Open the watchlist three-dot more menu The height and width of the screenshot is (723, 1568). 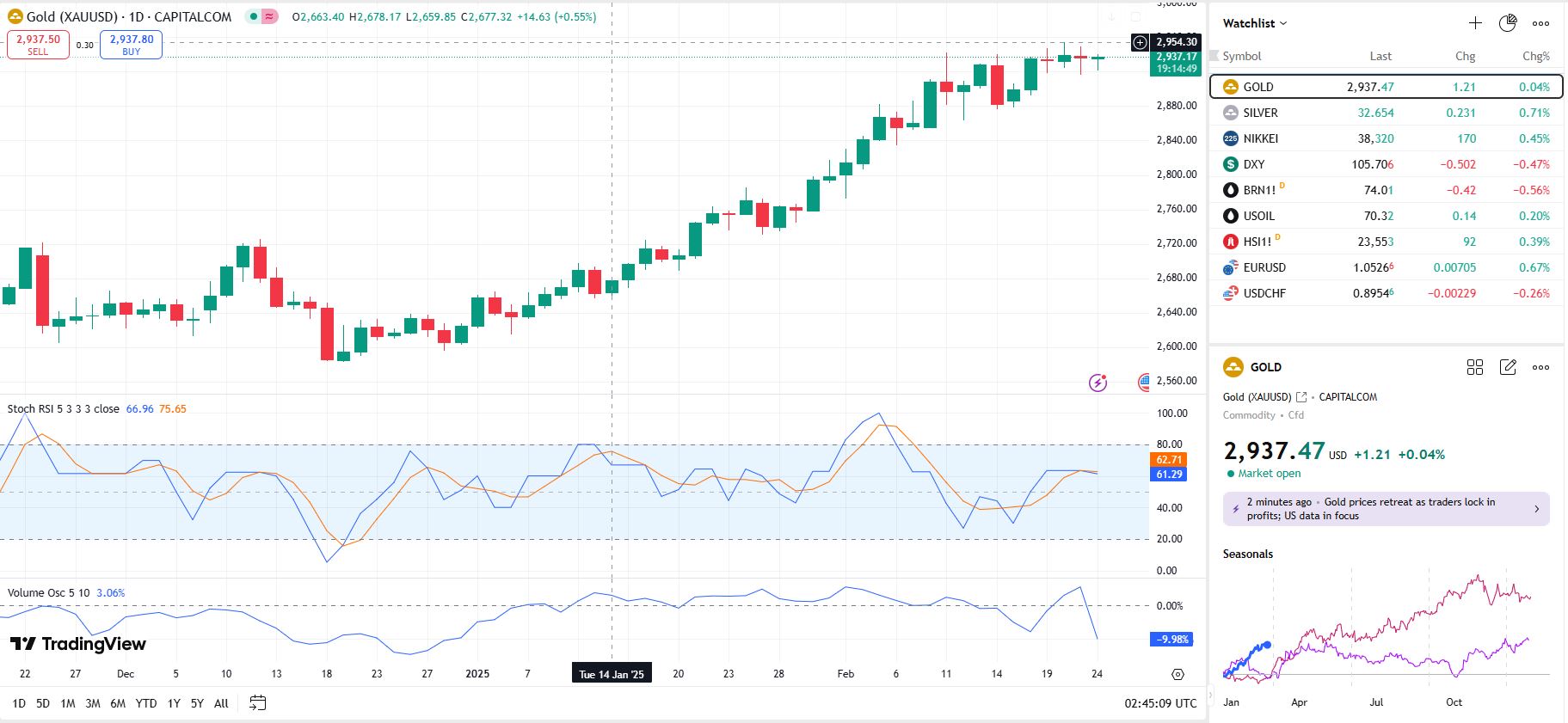1540,23
